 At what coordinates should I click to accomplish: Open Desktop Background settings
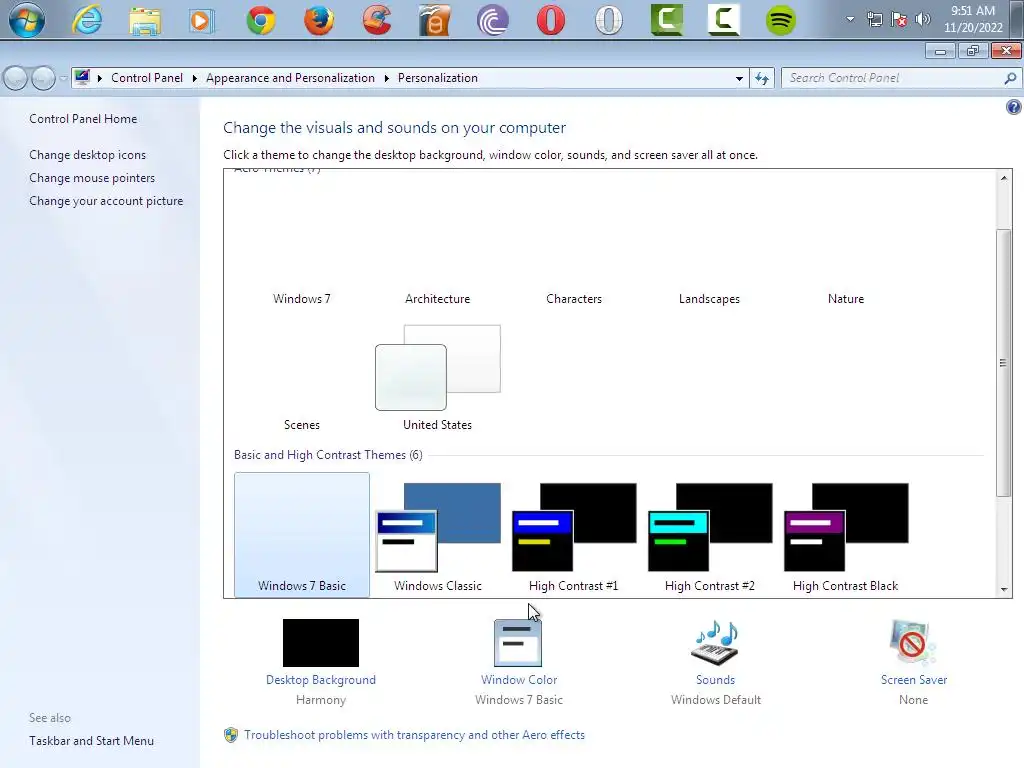321,662
